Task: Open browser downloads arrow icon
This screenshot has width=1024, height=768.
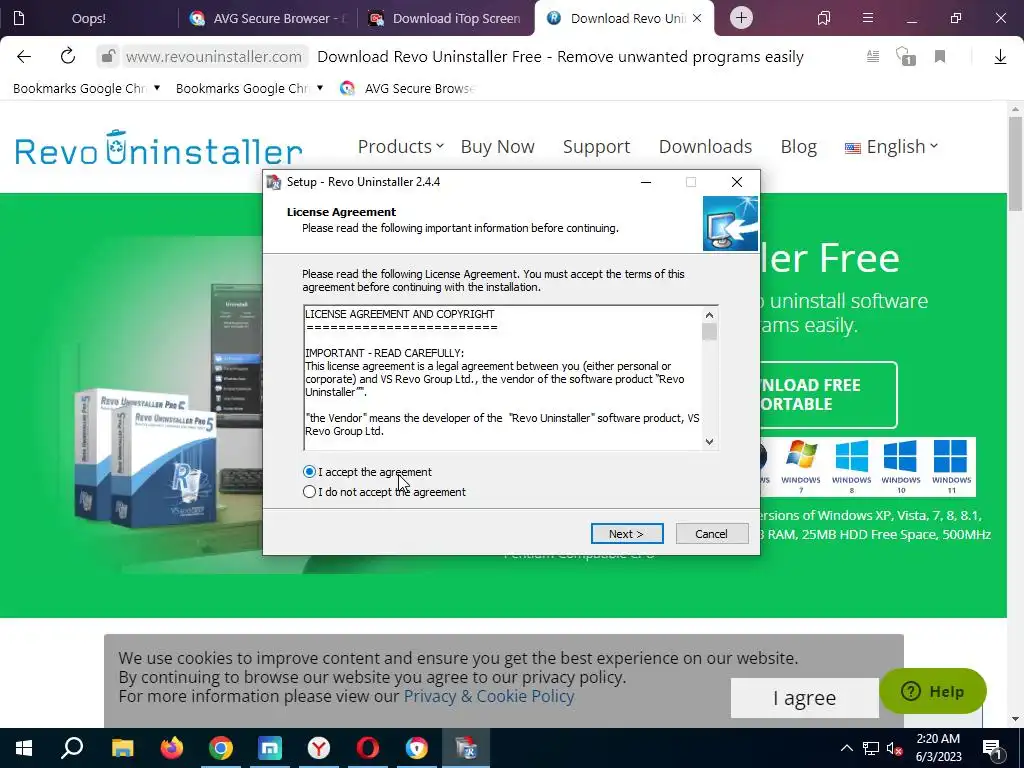Action: point(1000,57)
